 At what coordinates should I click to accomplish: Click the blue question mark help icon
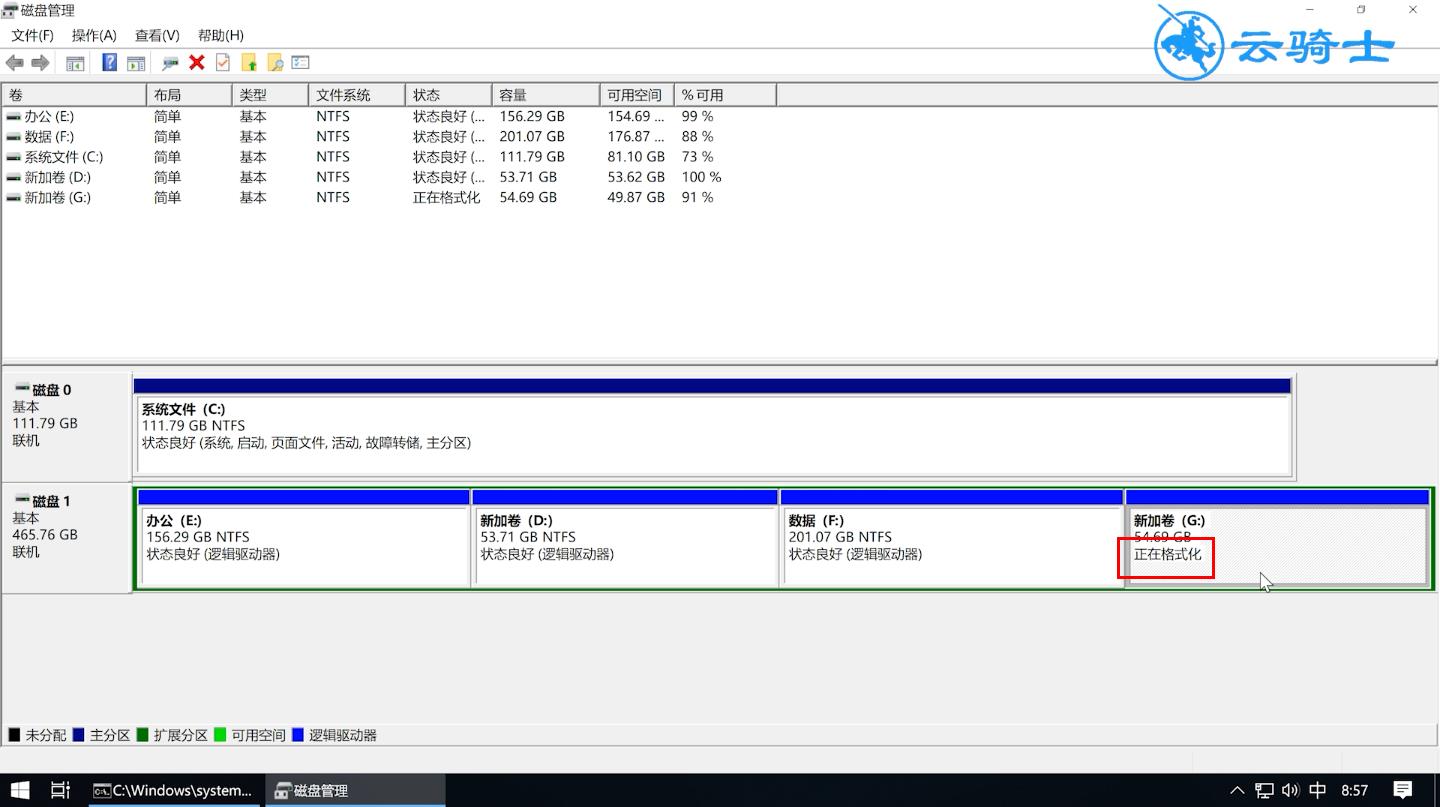click(110, 63)
